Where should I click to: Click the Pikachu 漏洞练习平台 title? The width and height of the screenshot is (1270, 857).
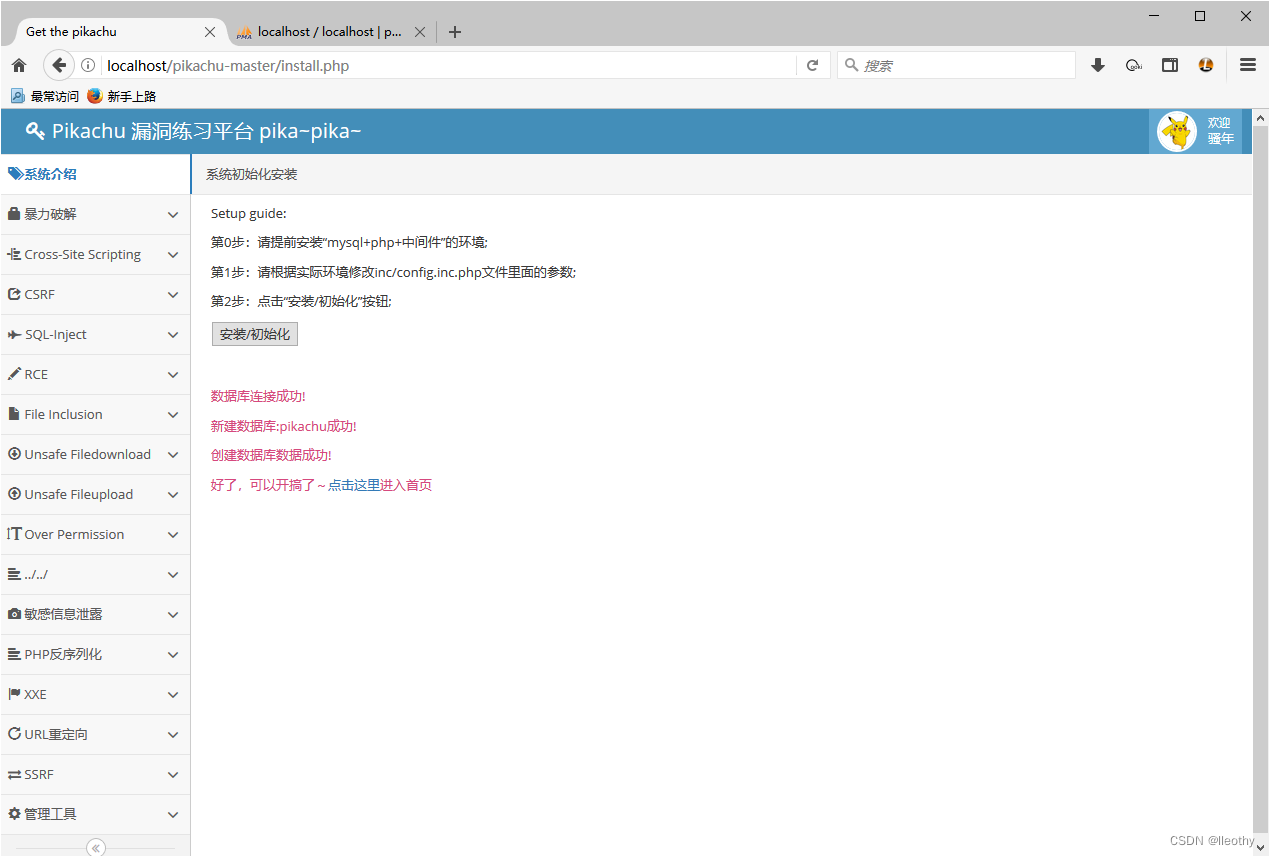(207, 131)
